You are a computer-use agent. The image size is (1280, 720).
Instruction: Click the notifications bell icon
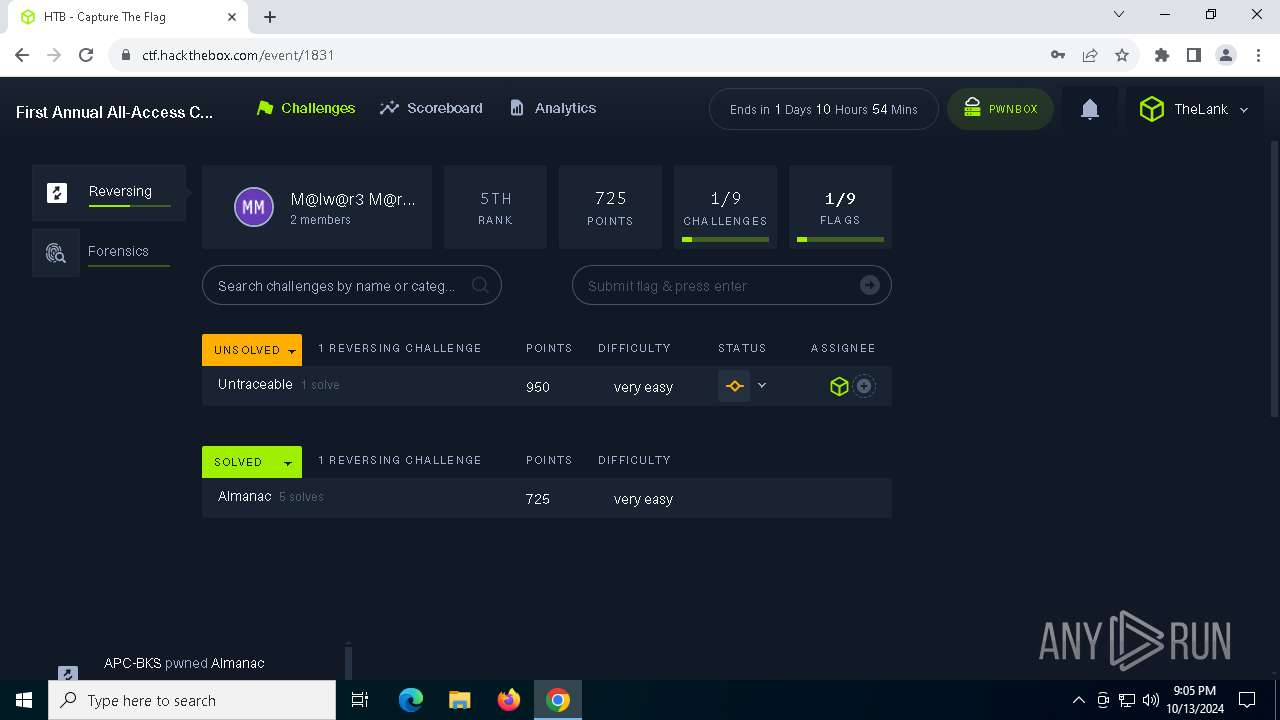coord(1090,109)
